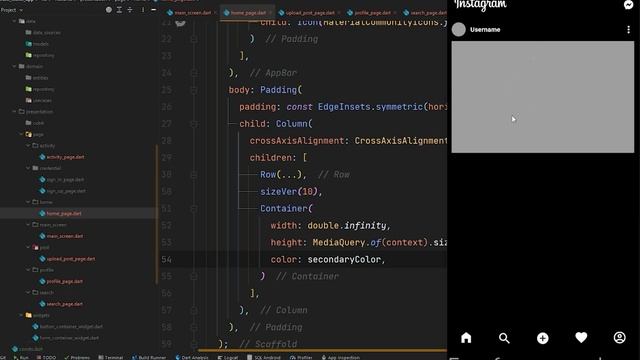Open the messenger icon beside Instagram logo

coord(628,4)
